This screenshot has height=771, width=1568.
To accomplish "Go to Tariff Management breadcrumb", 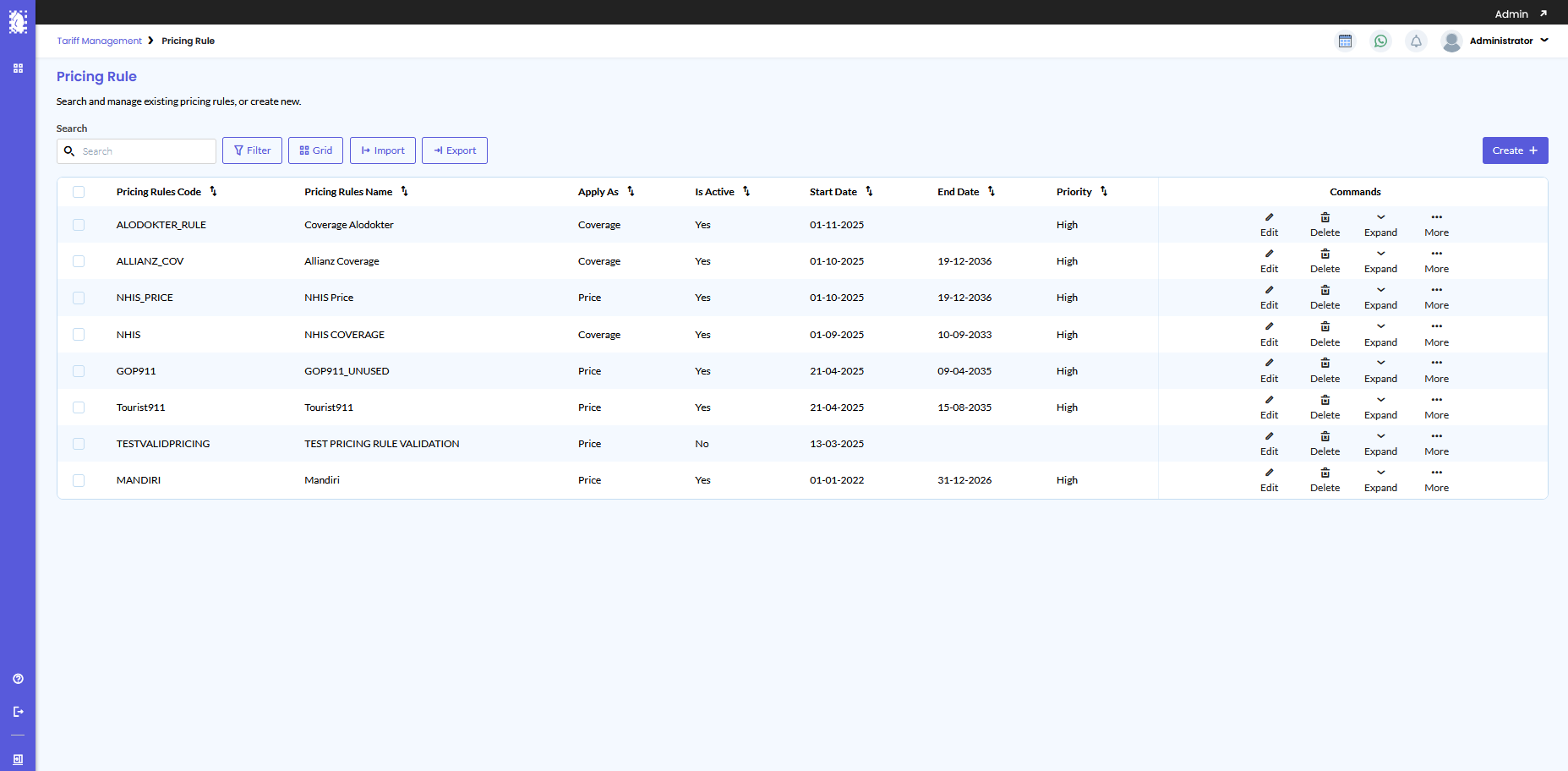I will click(x=99, y=41).
